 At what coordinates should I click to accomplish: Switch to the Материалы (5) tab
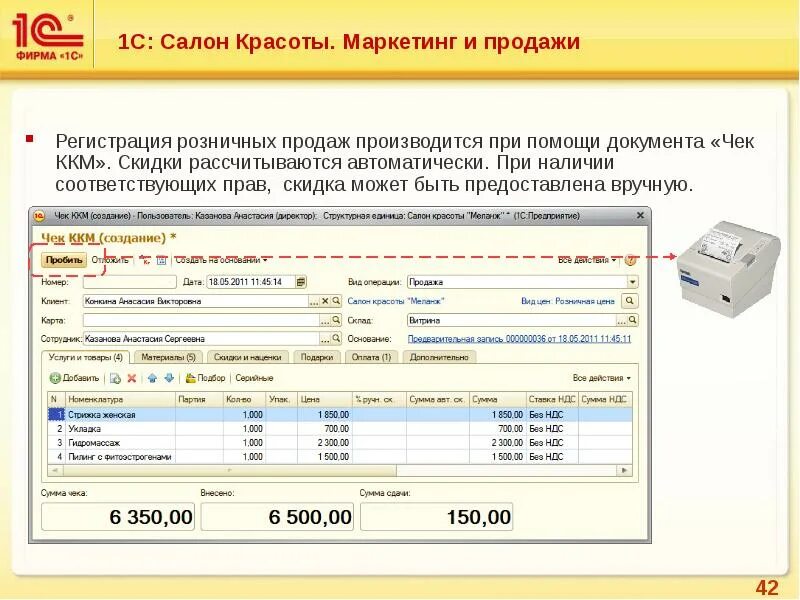168,357
